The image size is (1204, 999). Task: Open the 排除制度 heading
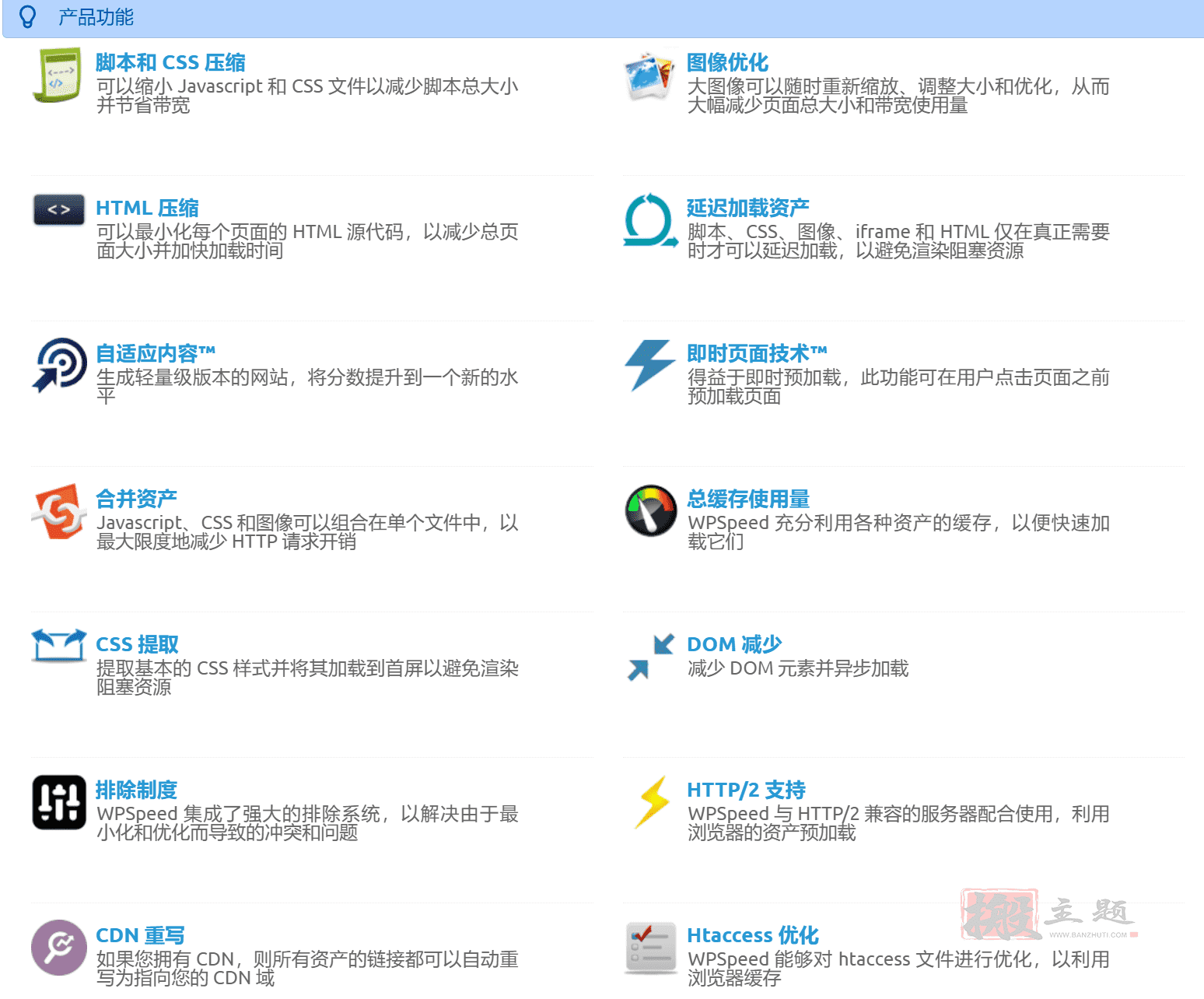[x=136, y=790]
